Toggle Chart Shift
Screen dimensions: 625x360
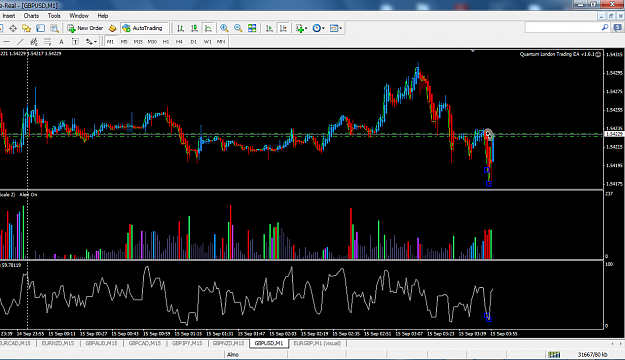click(283, 28)
